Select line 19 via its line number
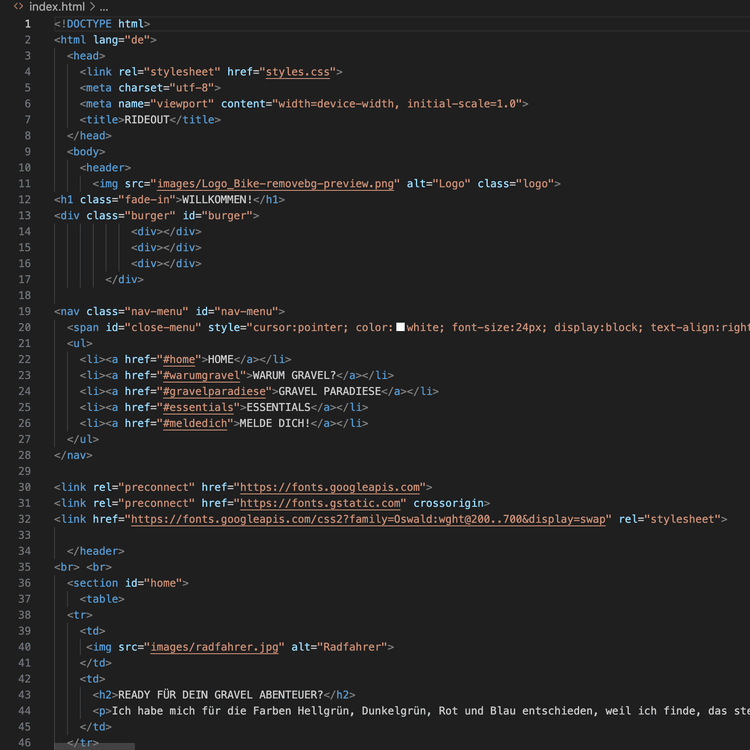This screenshot has width=750, height=750. pyautogui.click(x=25, y=311)
